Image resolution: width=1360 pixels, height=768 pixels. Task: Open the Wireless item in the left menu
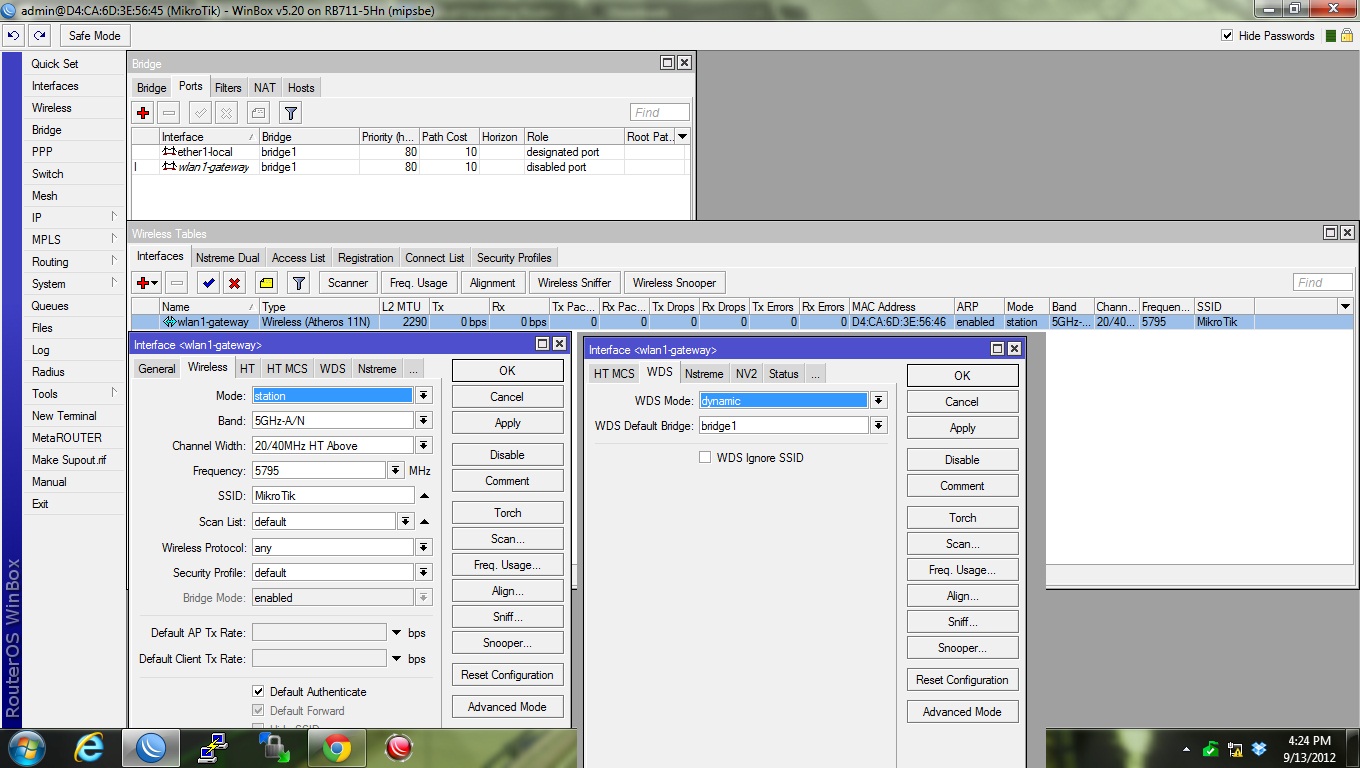coord(52,108)
